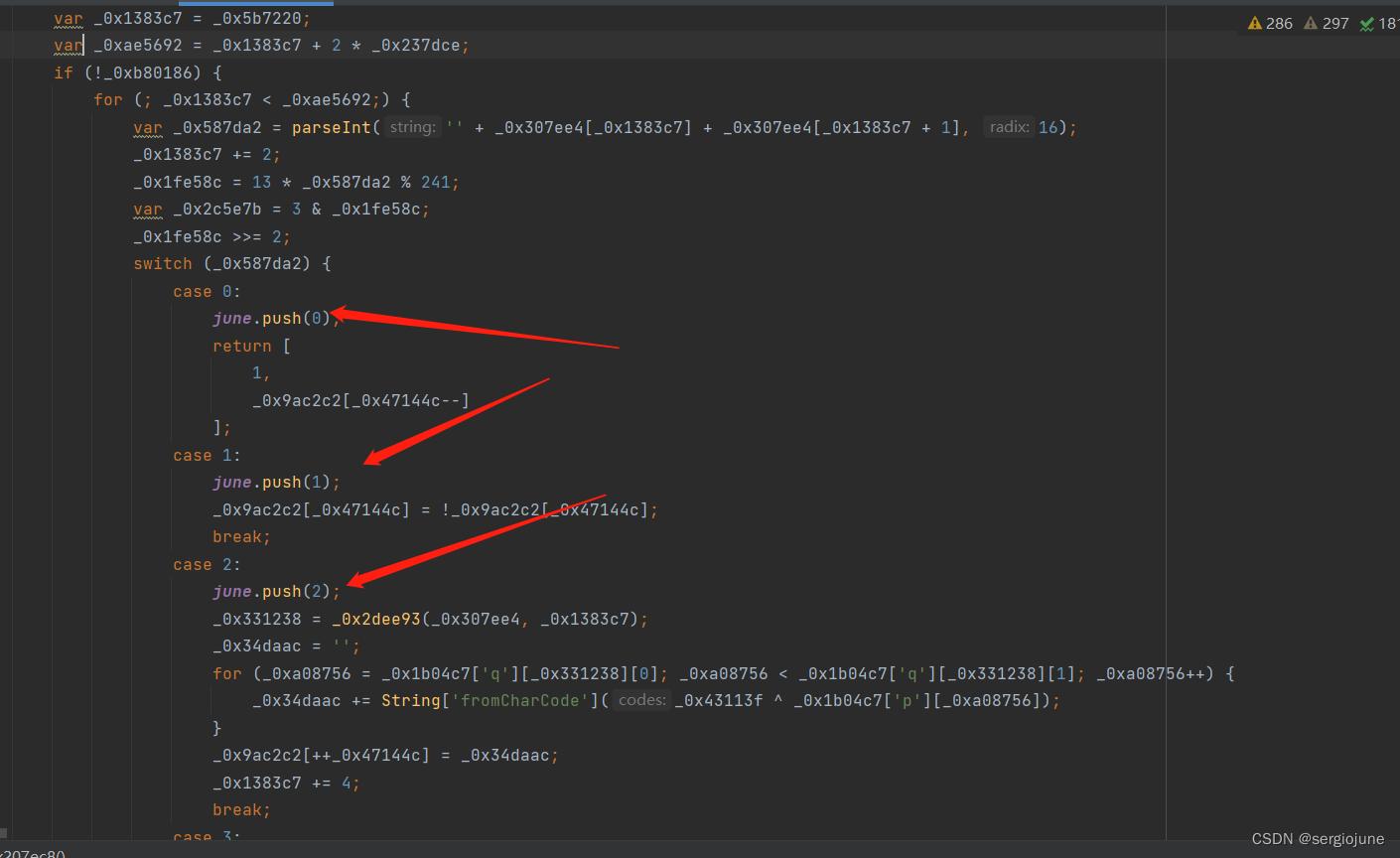Click the '_0x1383c7 += 4;' statement
The width and height of the screenshot is (1400, 858).
coord(286,784)
